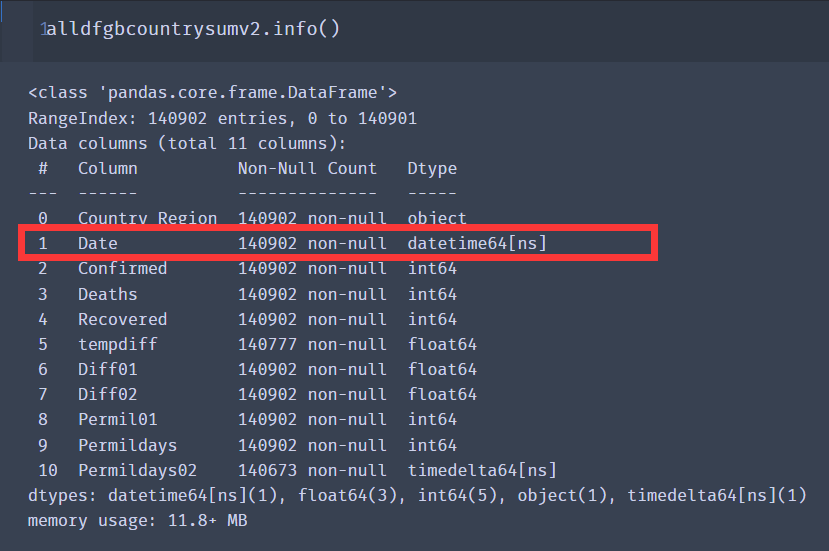Click the 'memory usage: 11.8+ MB' line
The image size is (829, 551).
(137, 521)
